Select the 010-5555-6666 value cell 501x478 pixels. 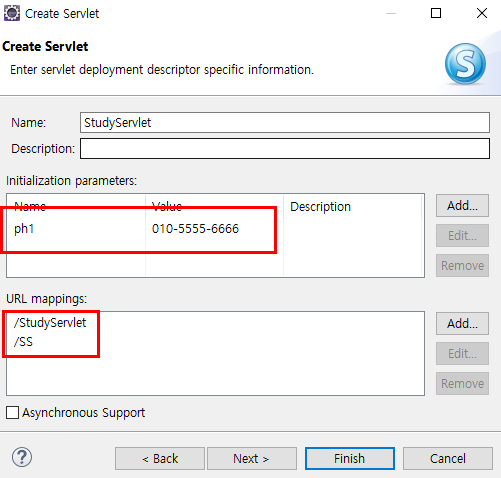point(195,229)
